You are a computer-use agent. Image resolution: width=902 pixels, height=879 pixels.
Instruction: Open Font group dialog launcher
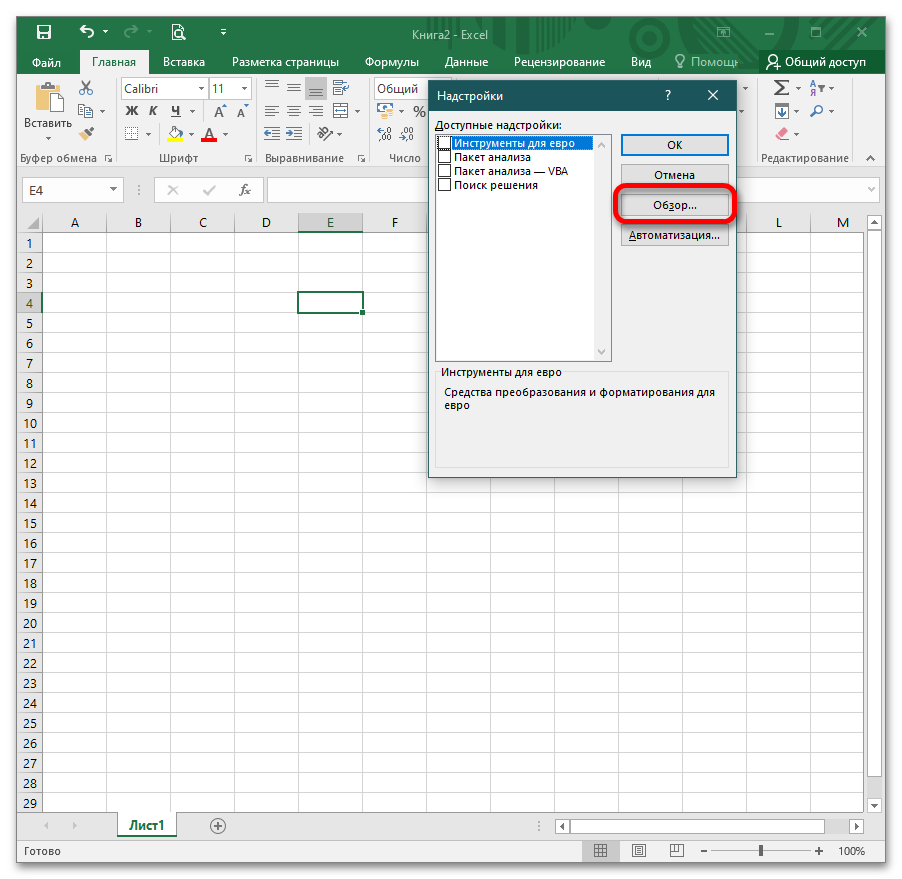pos(248,158)
